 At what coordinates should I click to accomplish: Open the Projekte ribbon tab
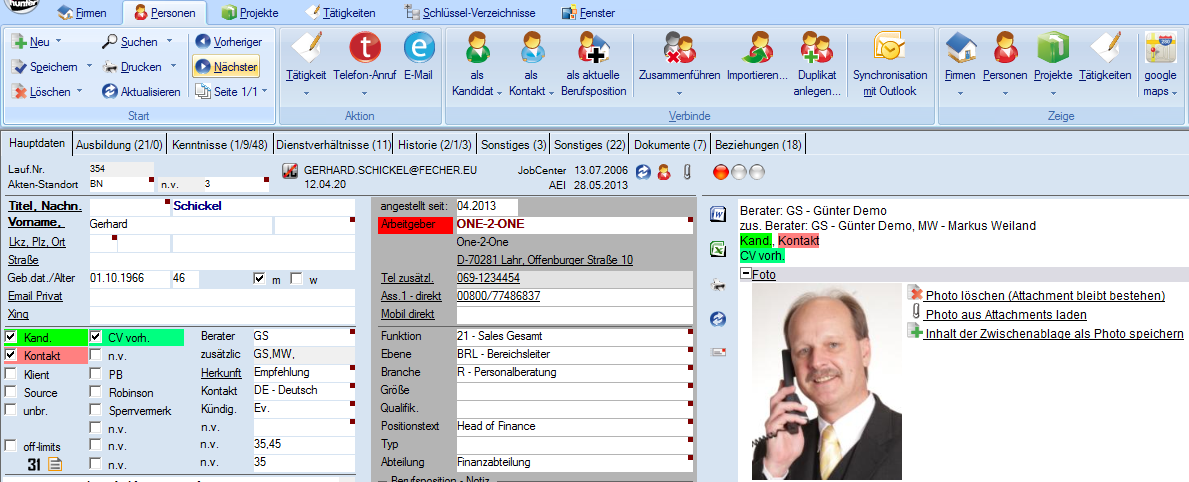250,13
